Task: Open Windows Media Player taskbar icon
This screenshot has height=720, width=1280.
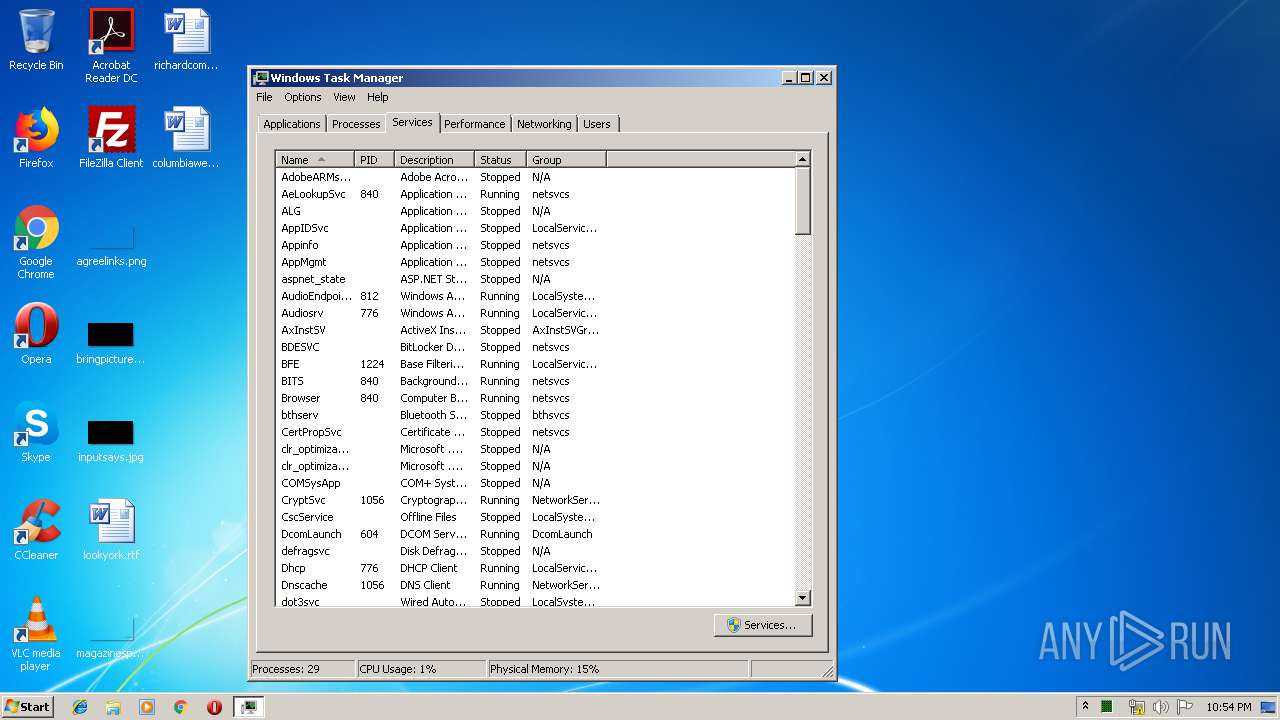Action: tap(147, 707)
